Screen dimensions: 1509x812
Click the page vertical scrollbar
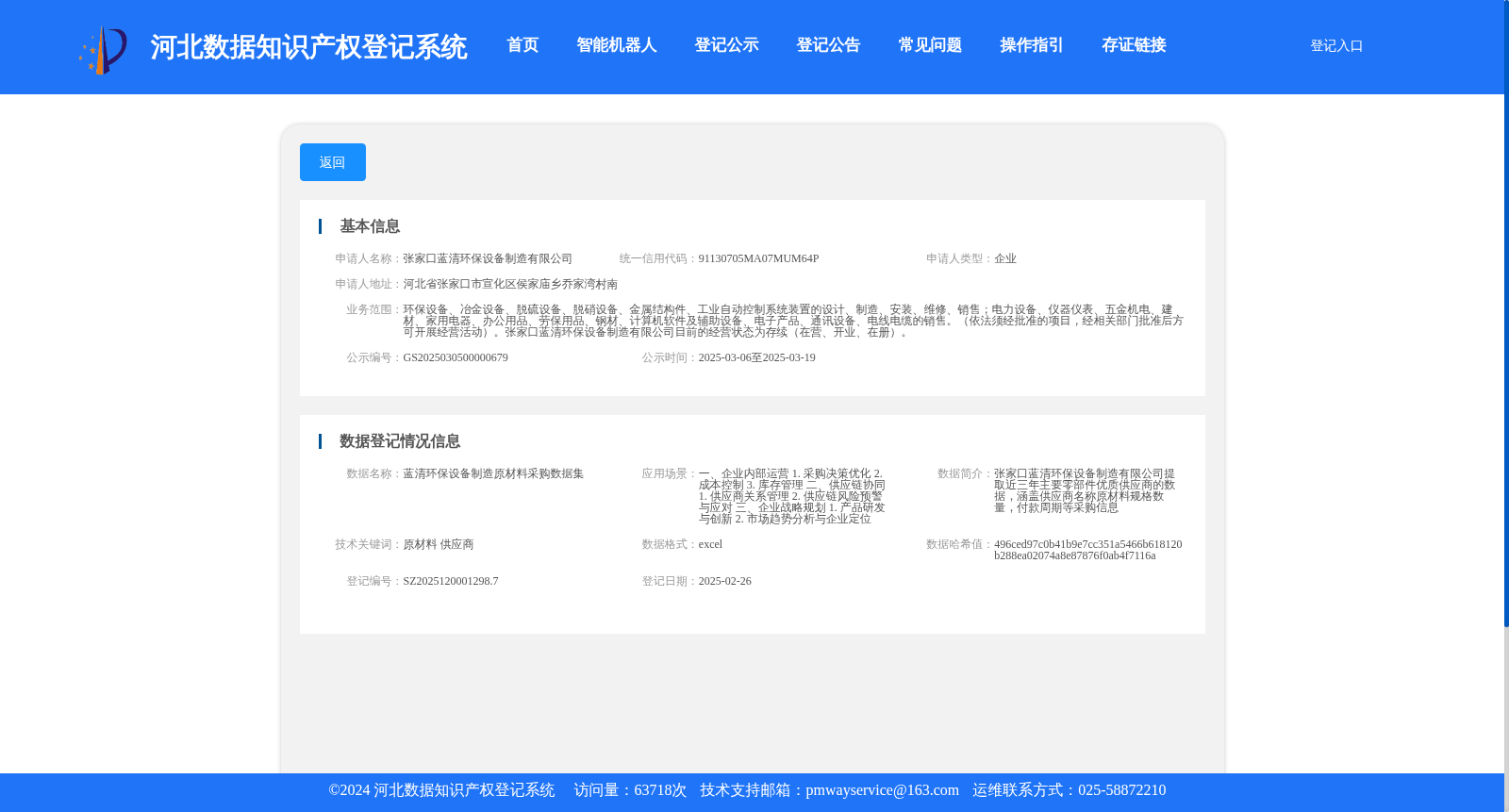click(x=1506, y=313)
